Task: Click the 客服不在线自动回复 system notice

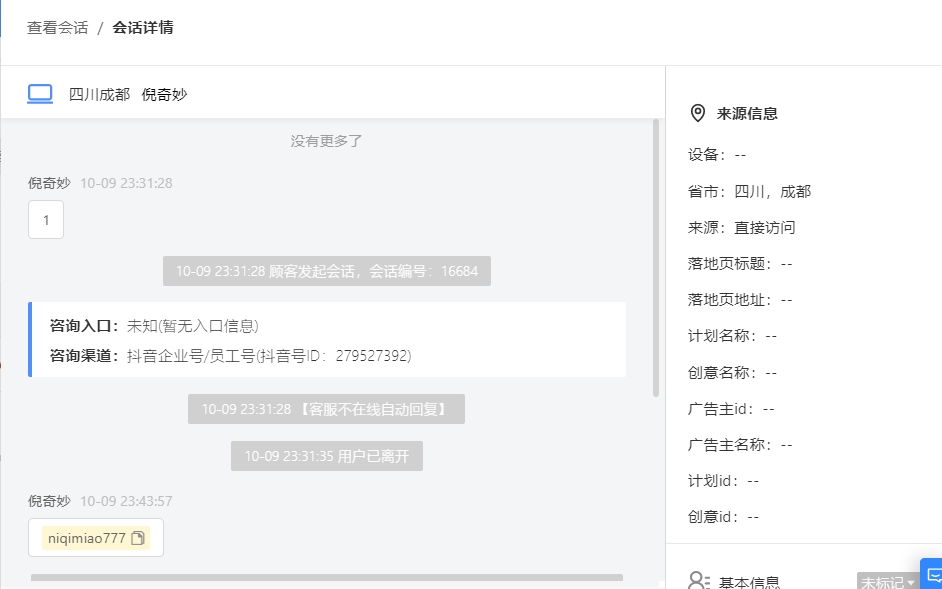Action: [326, 409]
